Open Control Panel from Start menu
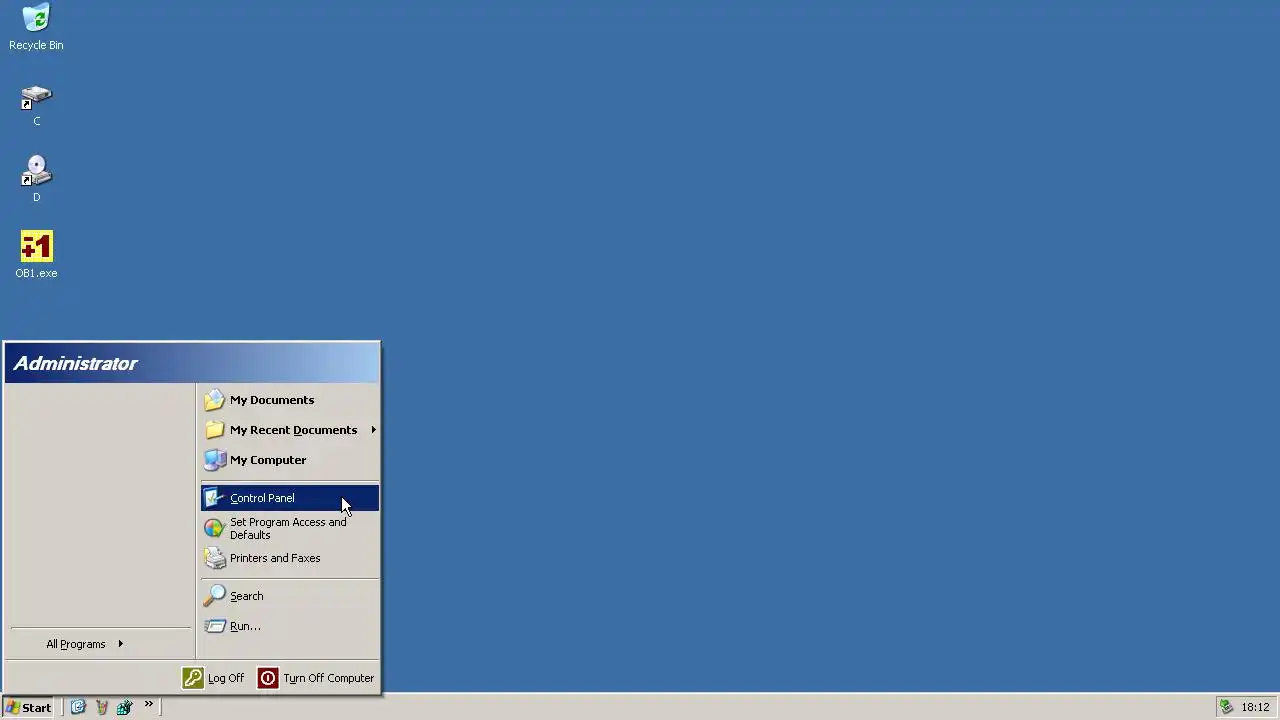 click(x=290, y=498)
